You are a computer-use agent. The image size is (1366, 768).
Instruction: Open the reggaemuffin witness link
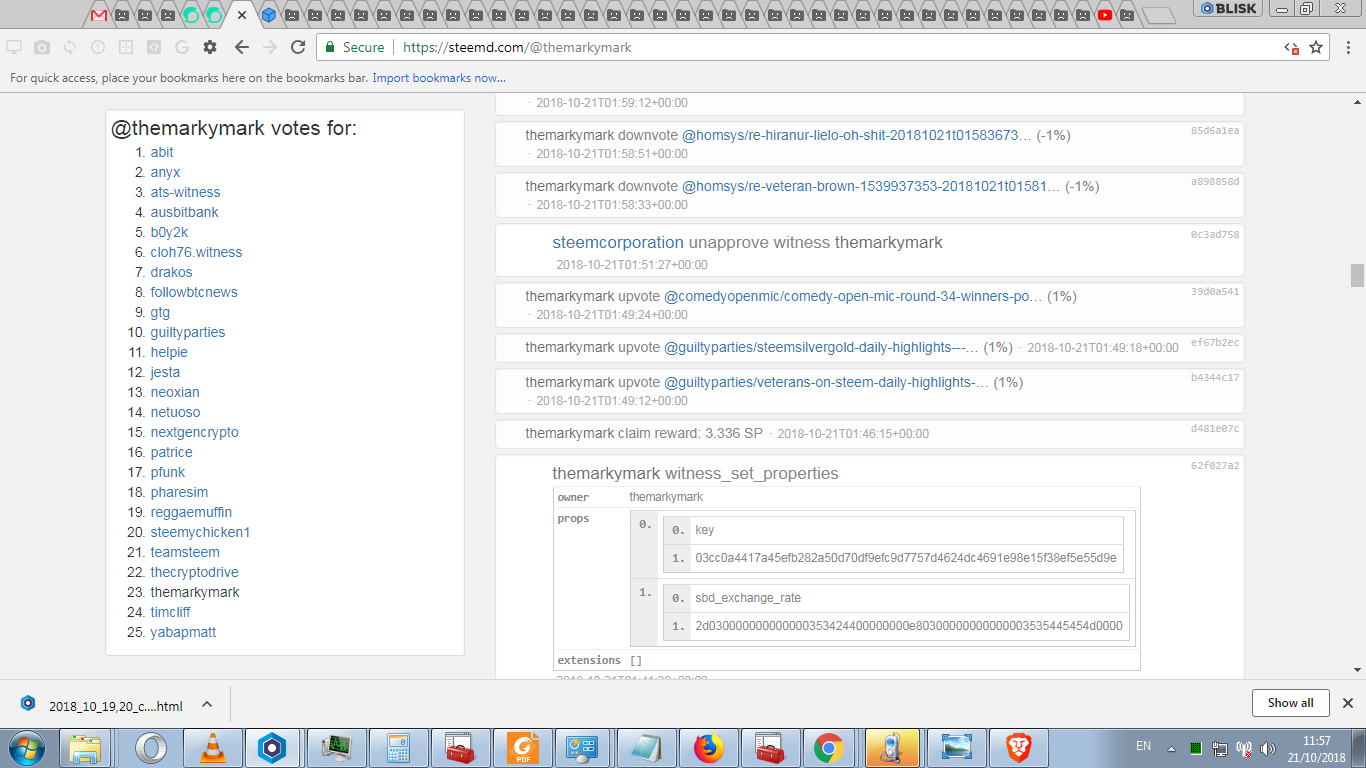(x=191, y=512)
